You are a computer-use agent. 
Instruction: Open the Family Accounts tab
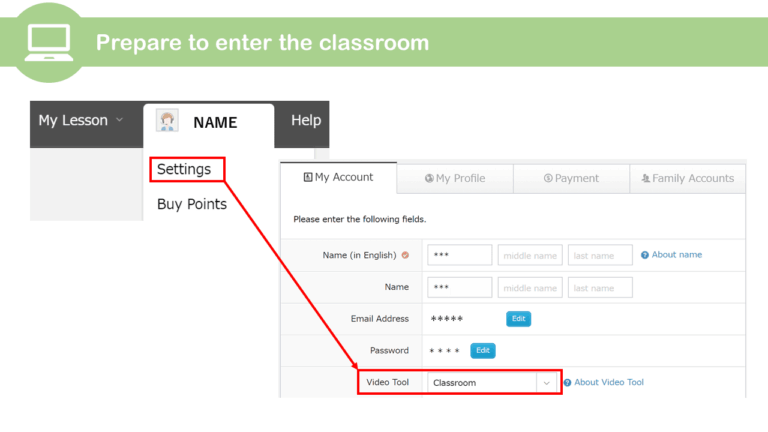pyautogui.click(x=687, y=178)
